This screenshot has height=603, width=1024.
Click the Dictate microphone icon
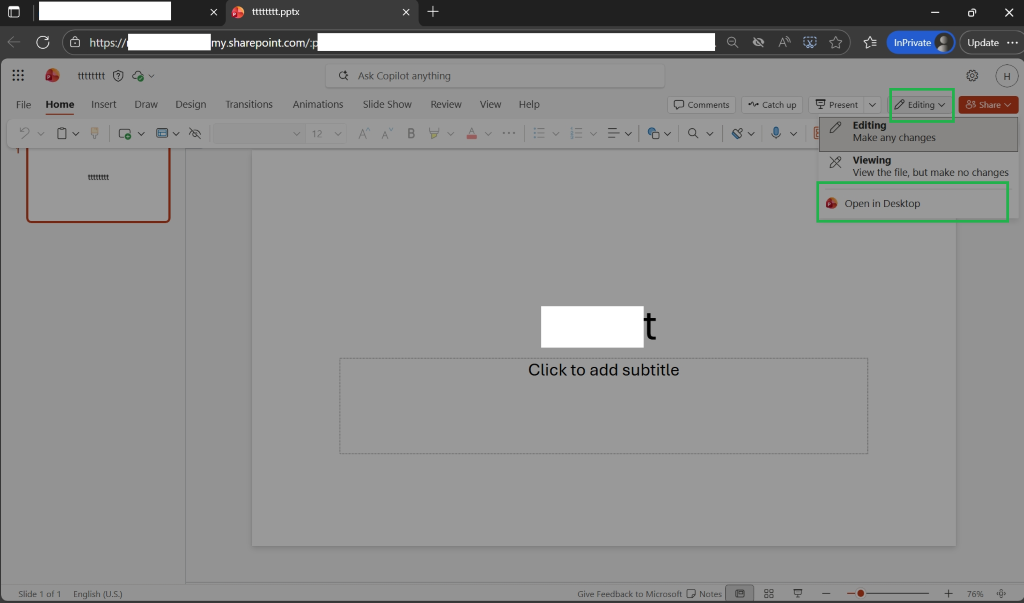775,133
